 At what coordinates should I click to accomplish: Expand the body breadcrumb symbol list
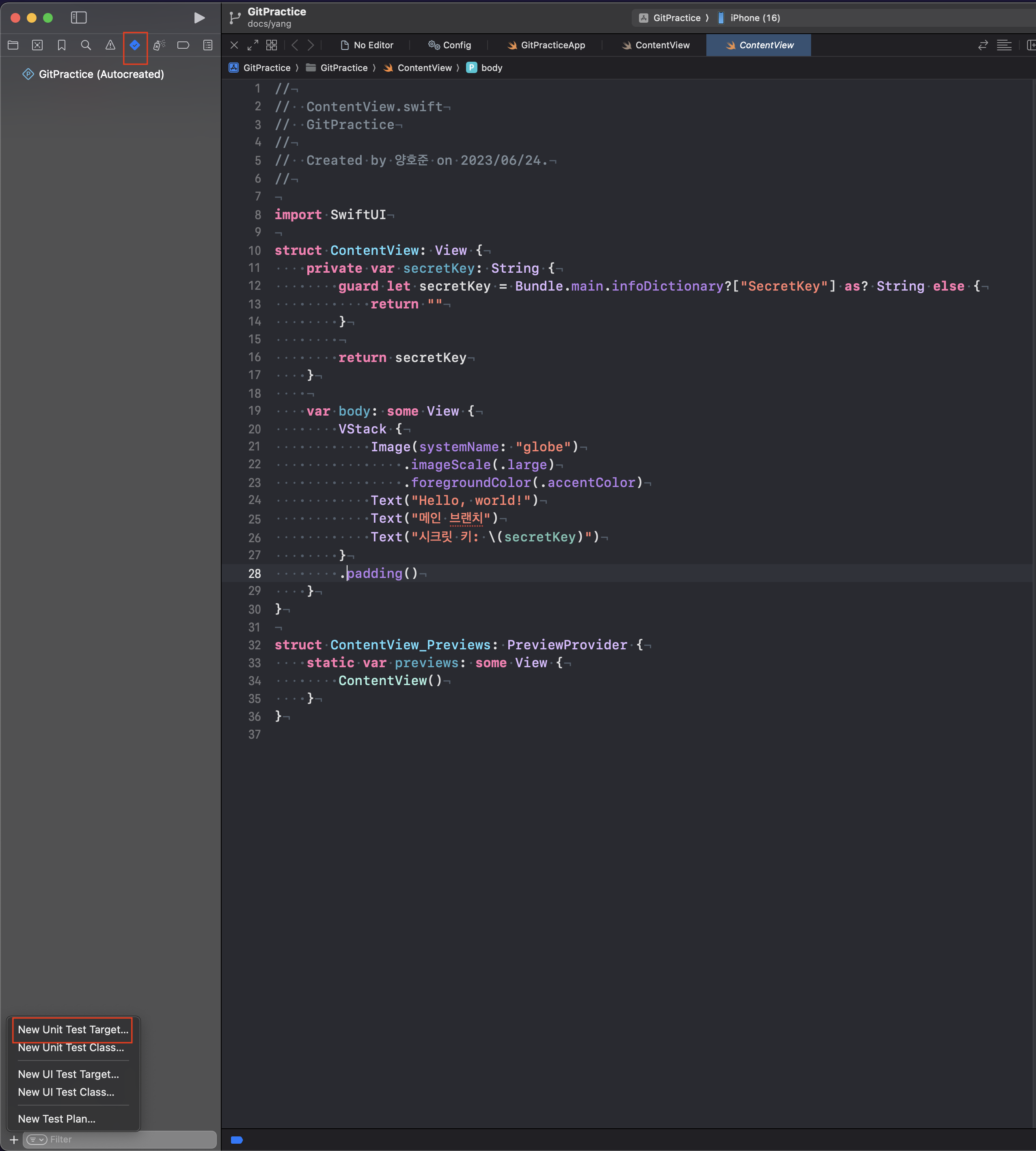coord(491,68)
